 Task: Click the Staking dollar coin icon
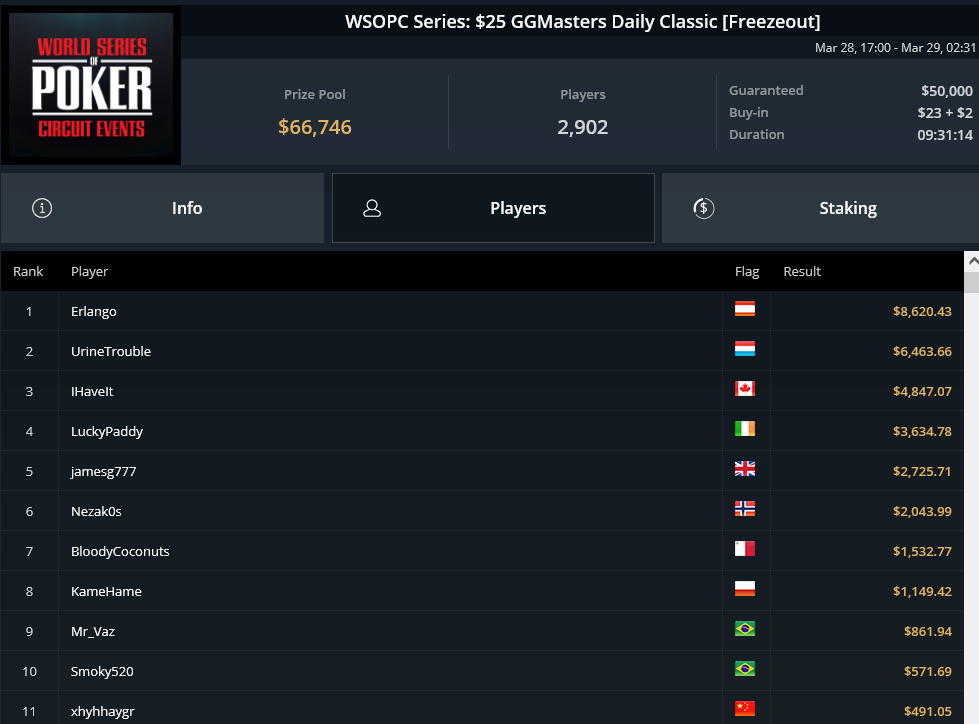tap(704, 208)
